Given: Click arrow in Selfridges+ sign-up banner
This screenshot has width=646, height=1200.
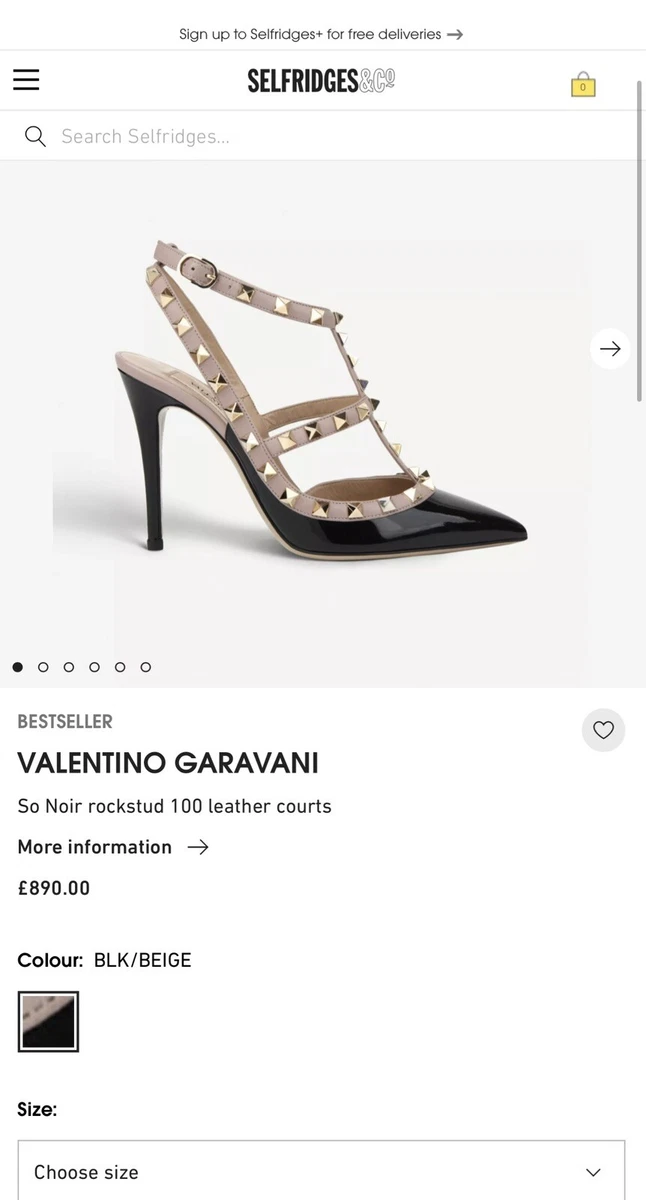Looking at the screenshot, I should 455,34.
